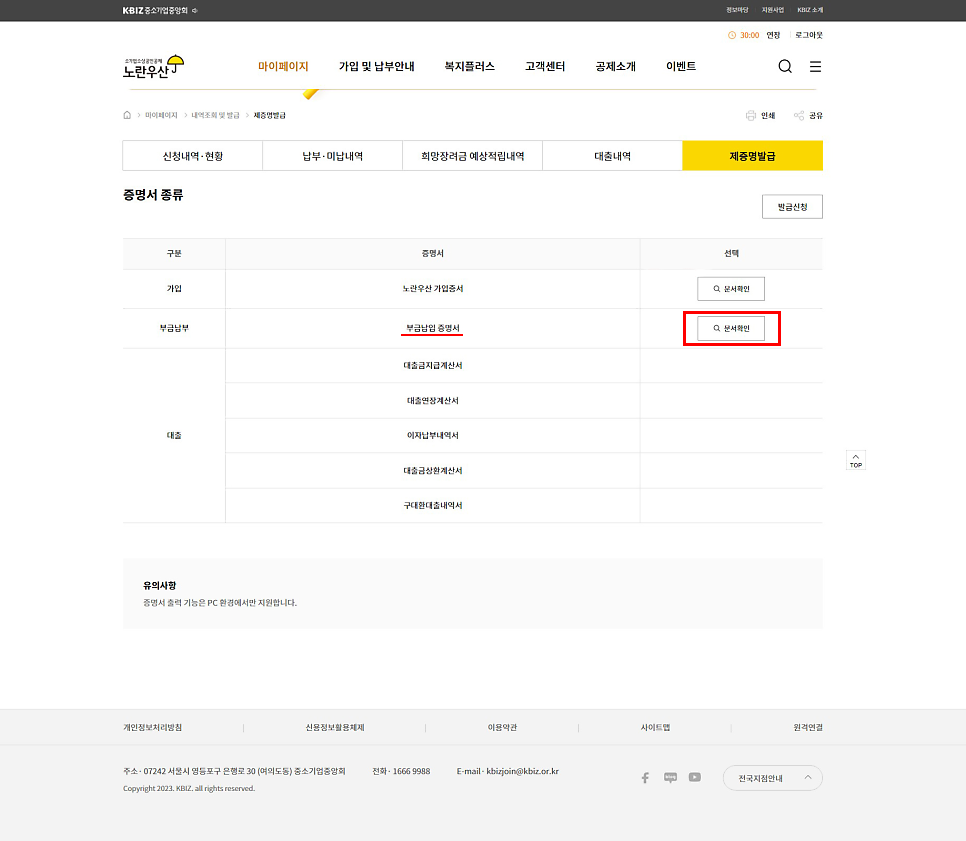Click the 로그아웃 link
Screen dimensions: 966x841
(x=809, y=35)
